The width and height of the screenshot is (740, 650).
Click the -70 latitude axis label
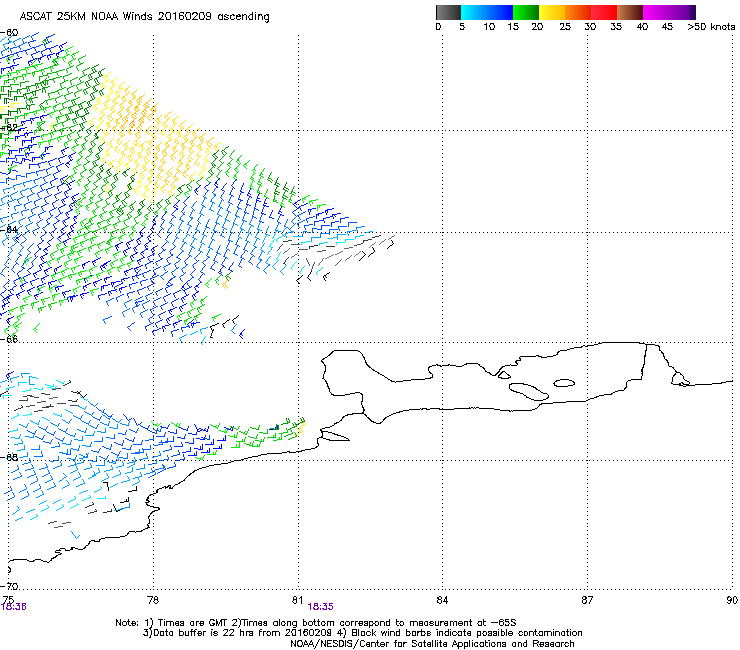(9, 586)
